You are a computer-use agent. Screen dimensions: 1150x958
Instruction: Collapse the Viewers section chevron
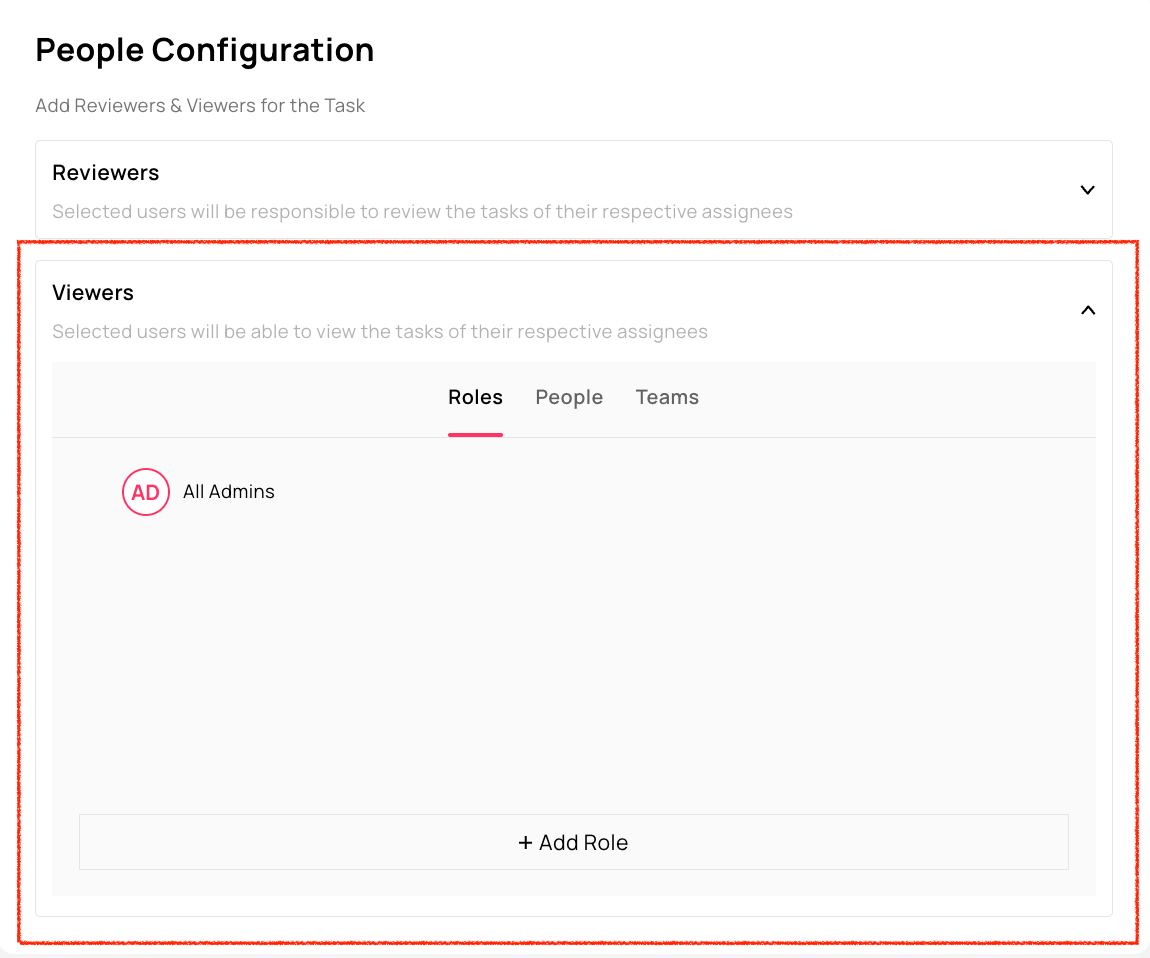(x=1088, y=310)
